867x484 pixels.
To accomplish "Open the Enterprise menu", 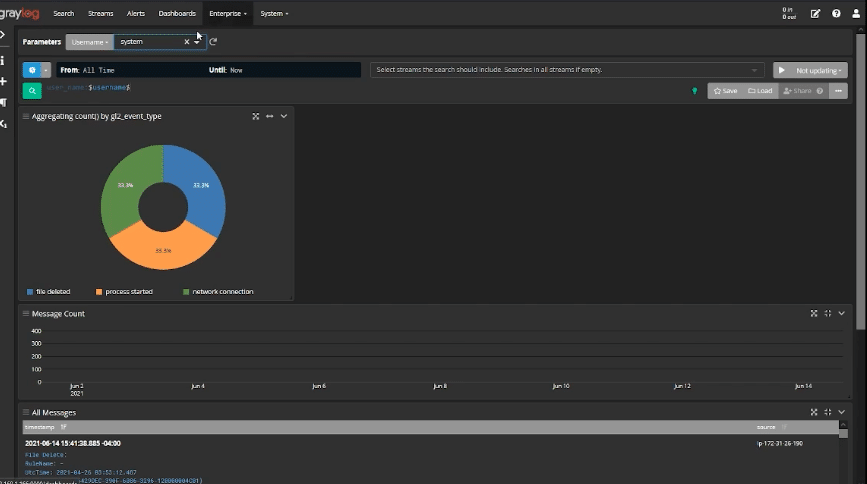I will click(x=228, y=14).
